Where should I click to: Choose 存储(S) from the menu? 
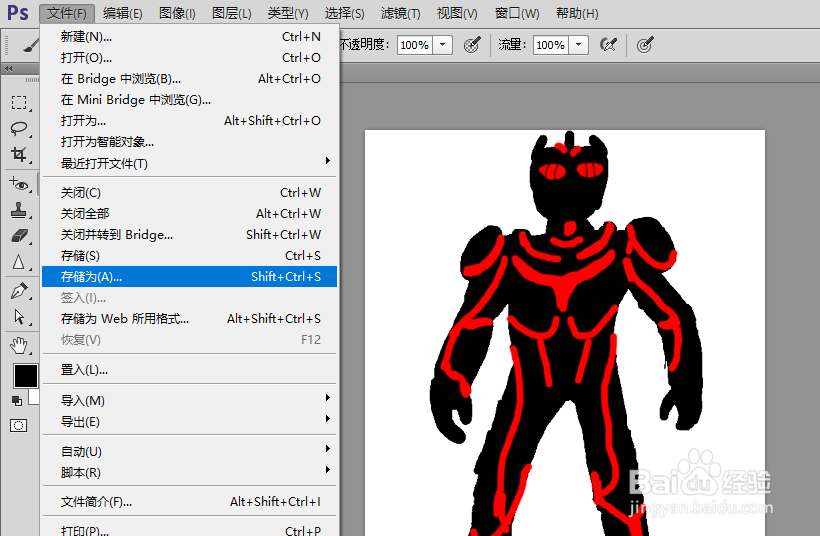pyautogui.click(x=189, y=255)
